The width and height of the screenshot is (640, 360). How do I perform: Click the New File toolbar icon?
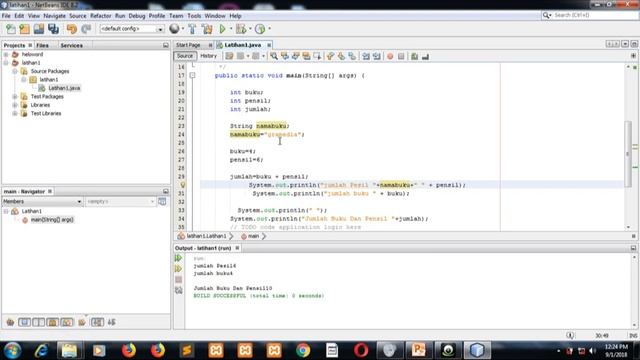click(11, 29)
